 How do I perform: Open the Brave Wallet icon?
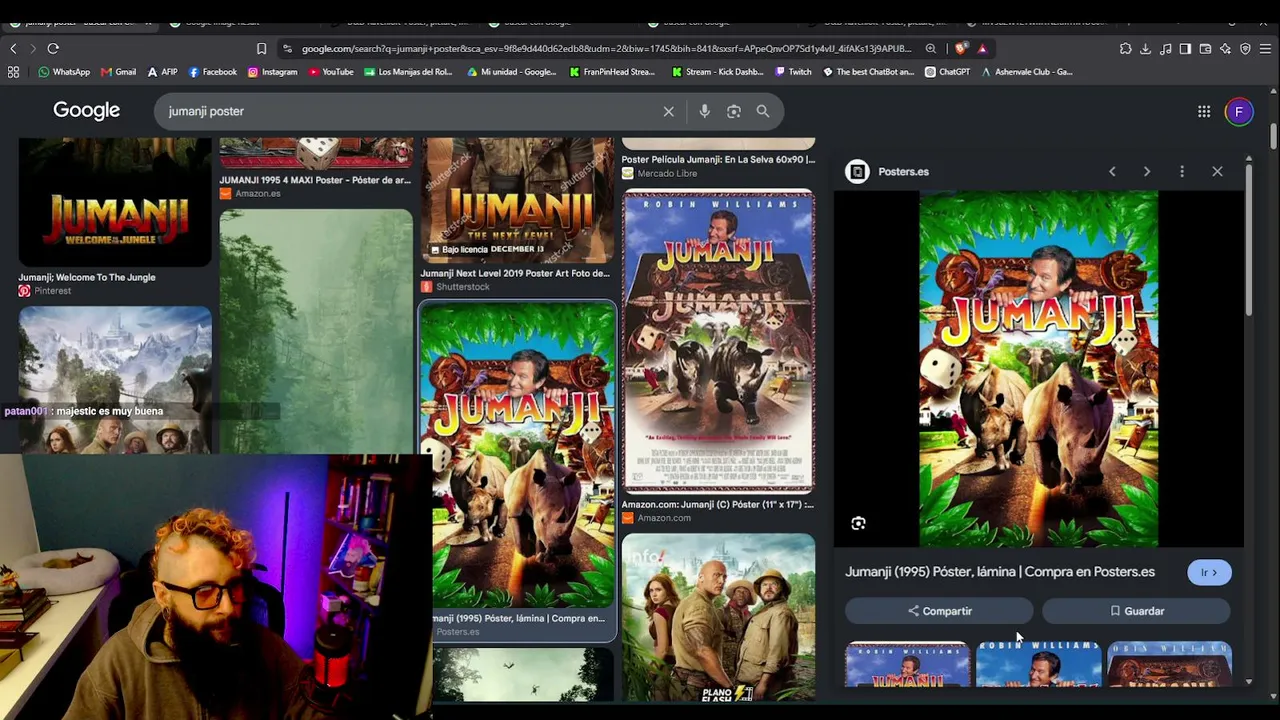coord(1205,48)
